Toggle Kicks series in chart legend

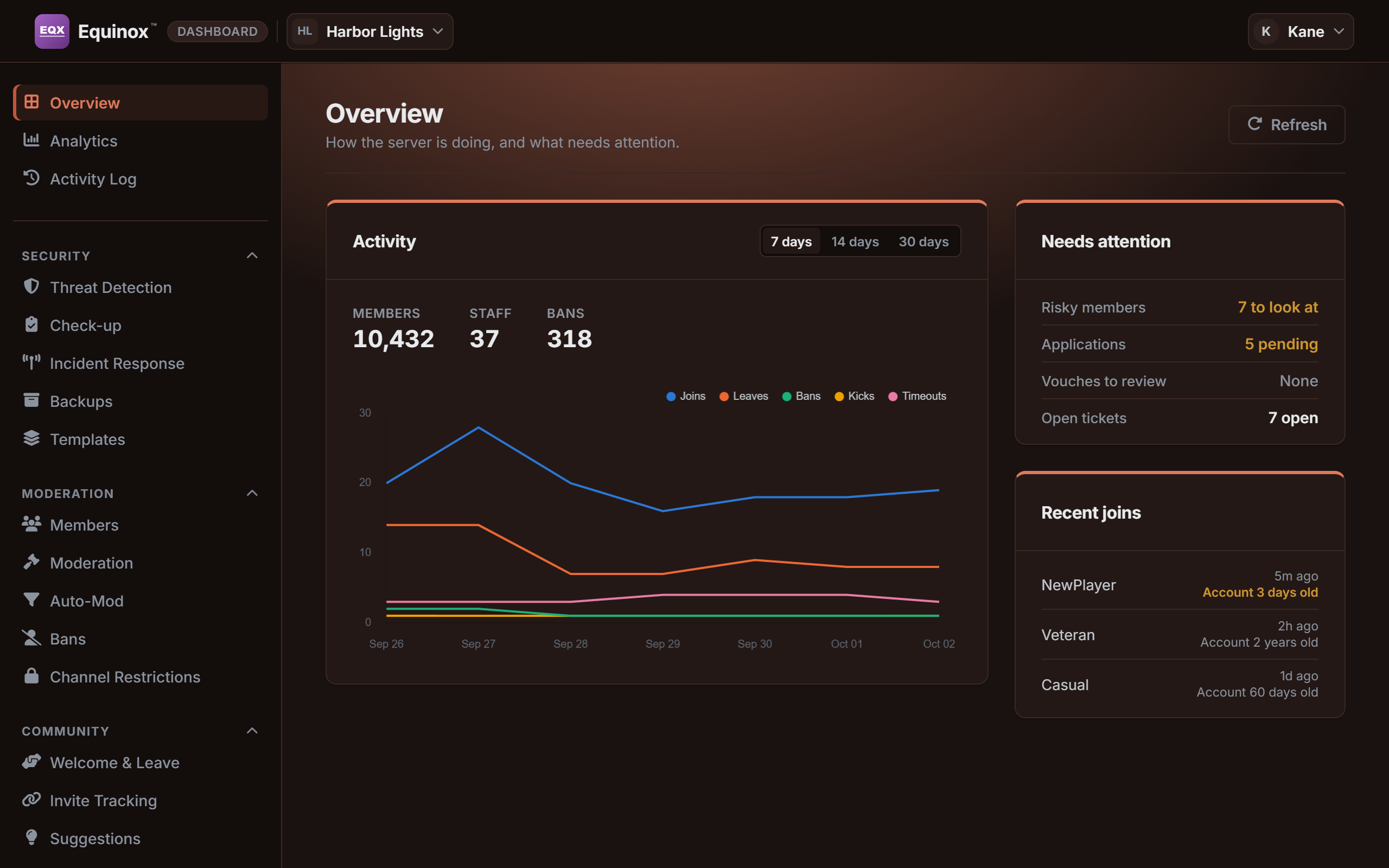tap(855, 396)
